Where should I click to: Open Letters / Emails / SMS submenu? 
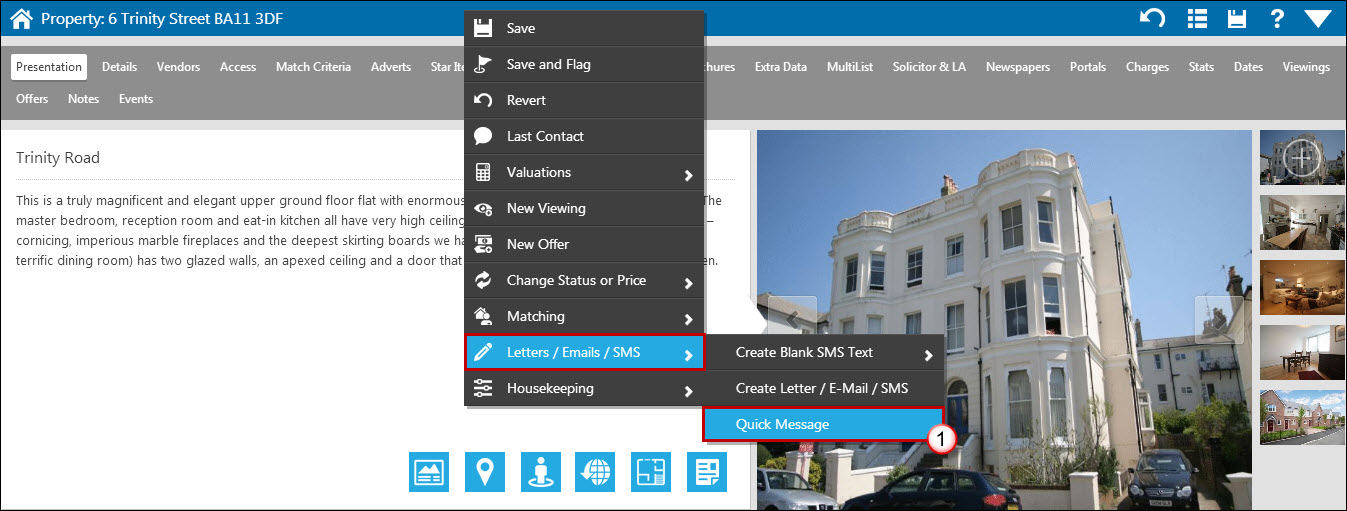(x=584, y=352)
